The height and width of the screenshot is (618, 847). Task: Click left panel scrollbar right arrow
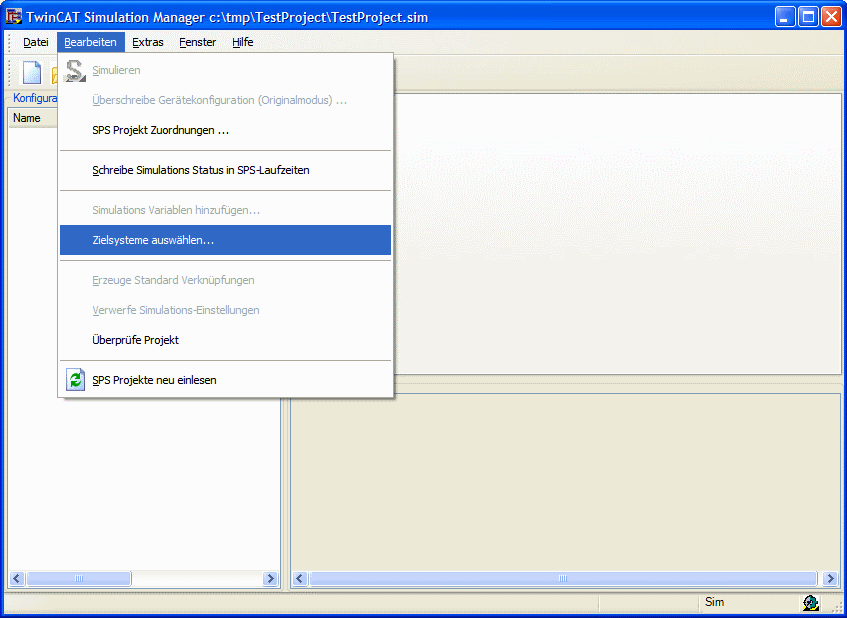point(270,579)
